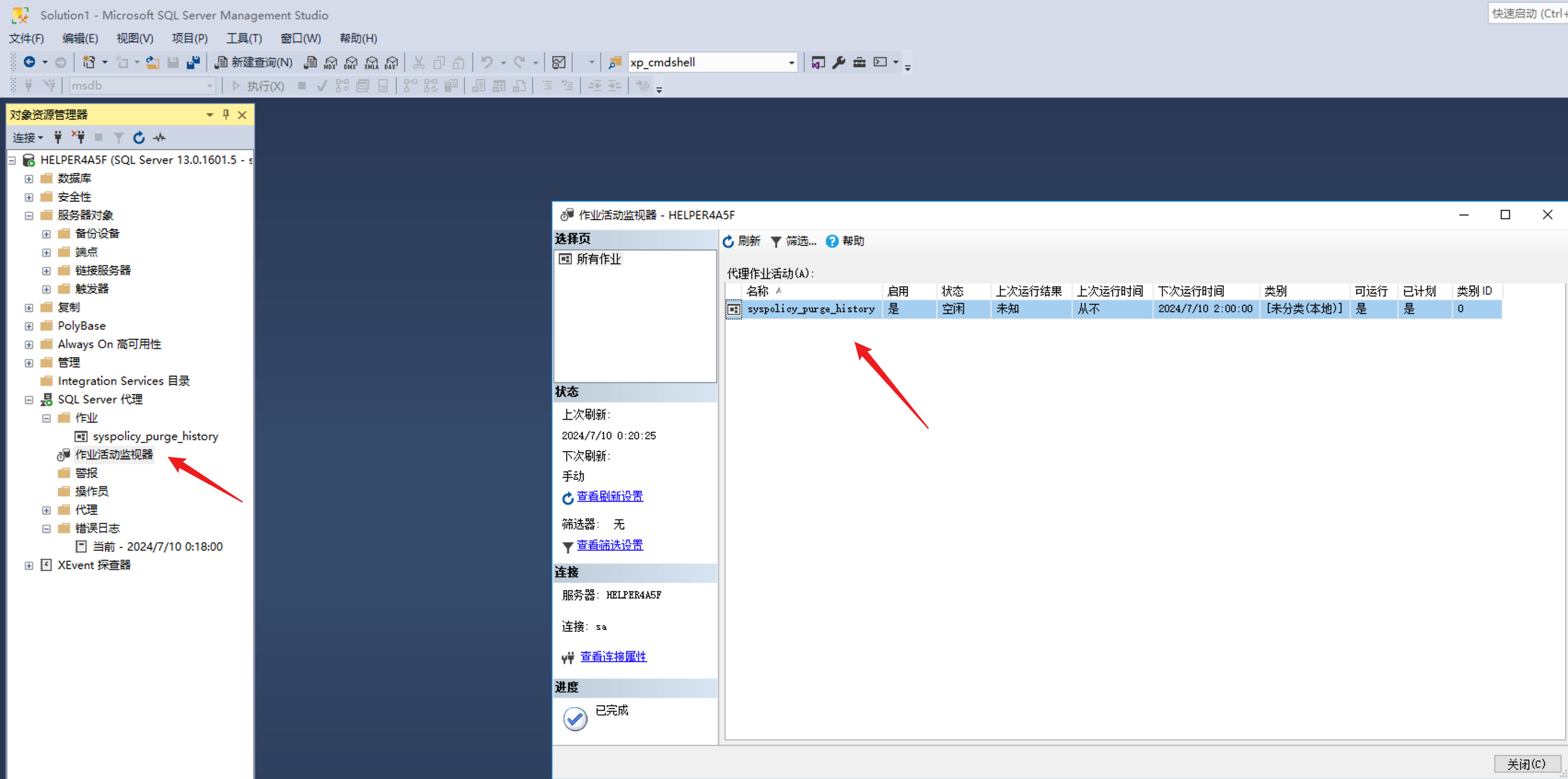
Task: Open the 工具(T) menu
Action: pyautogui.click(x=244, y=38)
